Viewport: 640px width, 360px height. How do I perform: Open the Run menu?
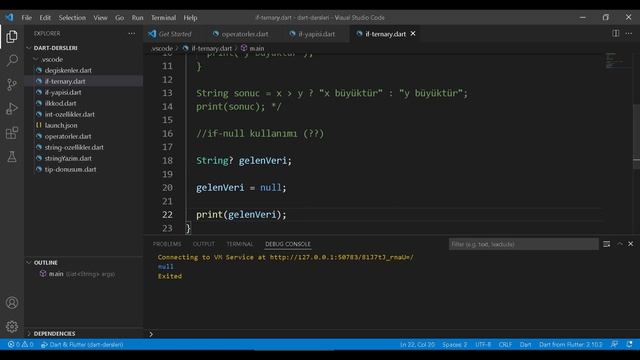click(x=138, y=18)
